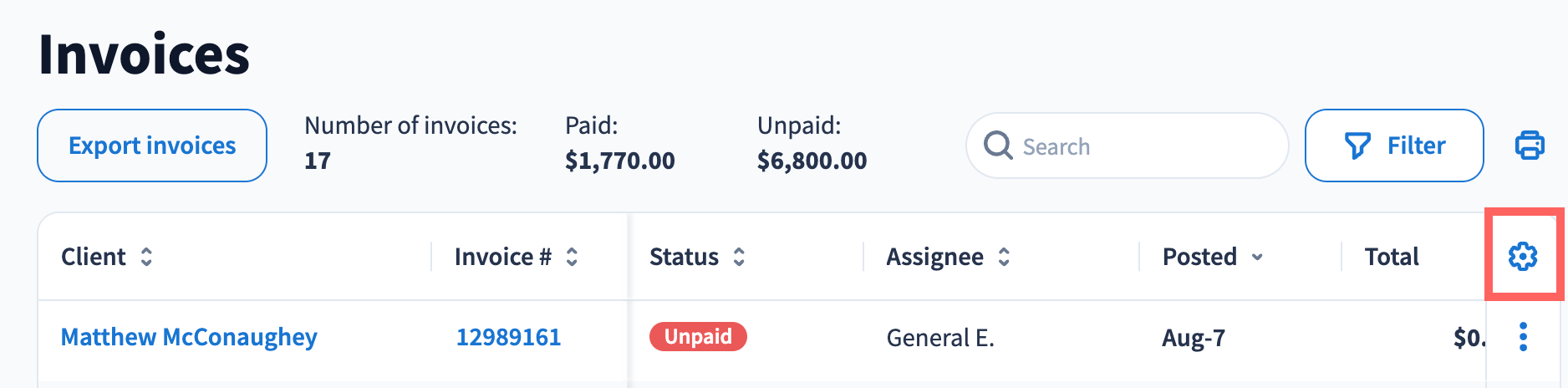
Task: Click the funnel icon on Filter
Action: click(1357, 145)
